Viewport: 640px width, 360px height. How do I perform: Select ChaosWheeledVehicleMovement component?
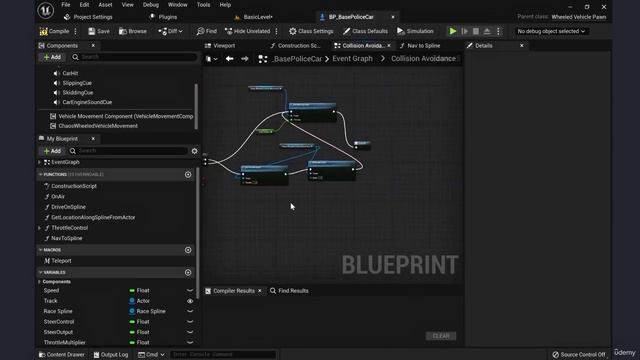98,126
